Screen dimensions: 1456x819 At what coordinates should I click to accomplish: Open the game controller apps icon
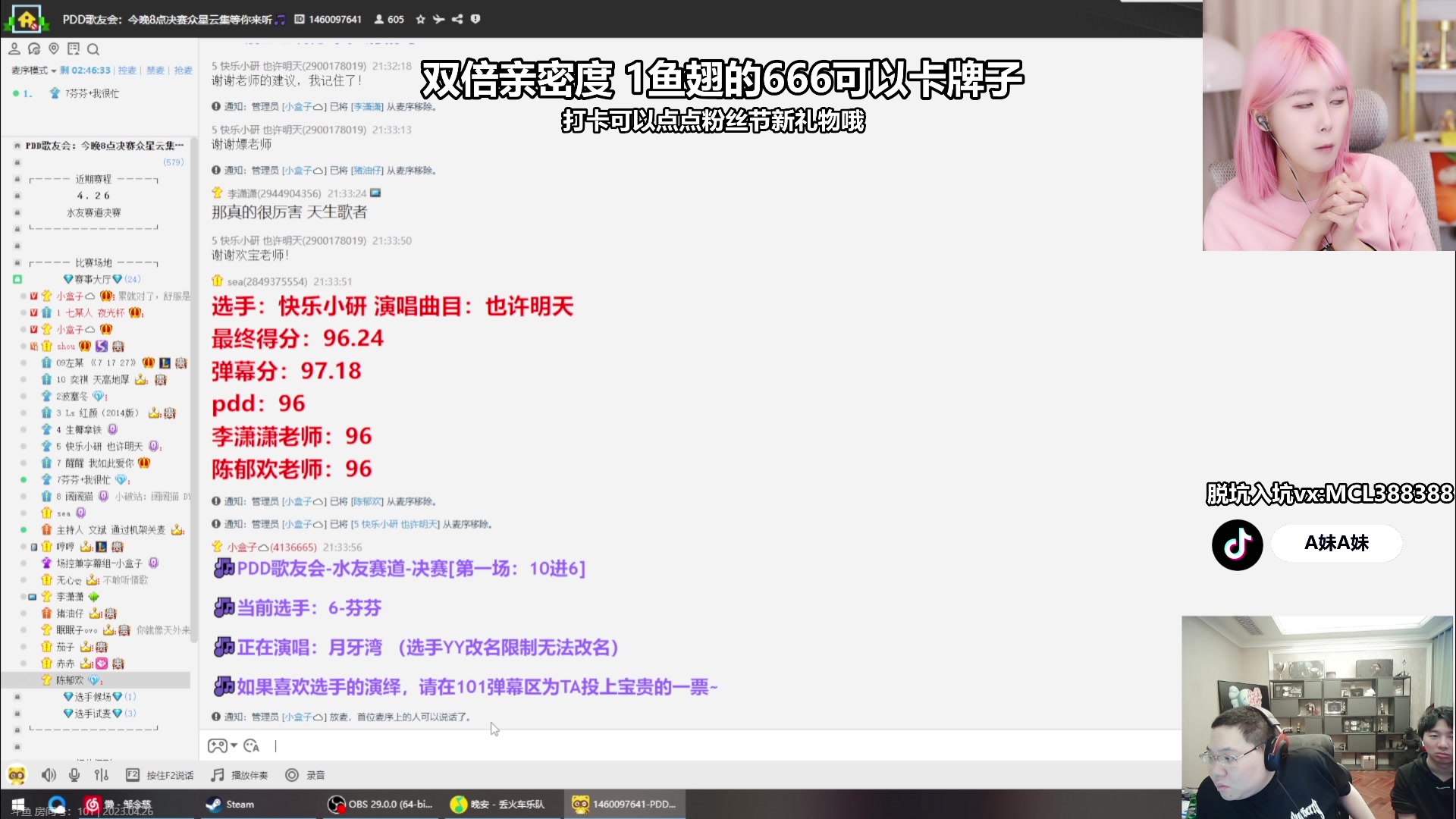coord(217,746)
